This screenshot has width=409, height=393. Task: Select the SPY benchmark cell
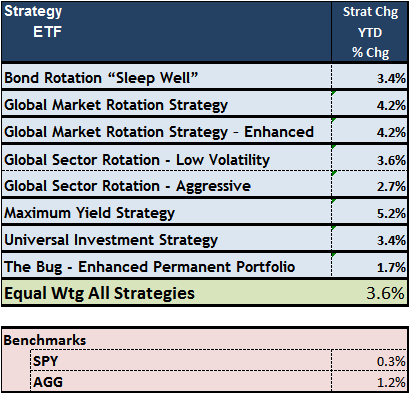[181, 360]
